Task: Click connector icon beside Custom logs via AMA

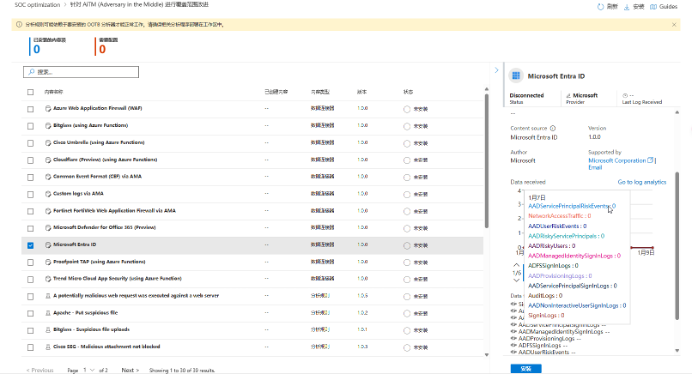Action: click(48, 194)
